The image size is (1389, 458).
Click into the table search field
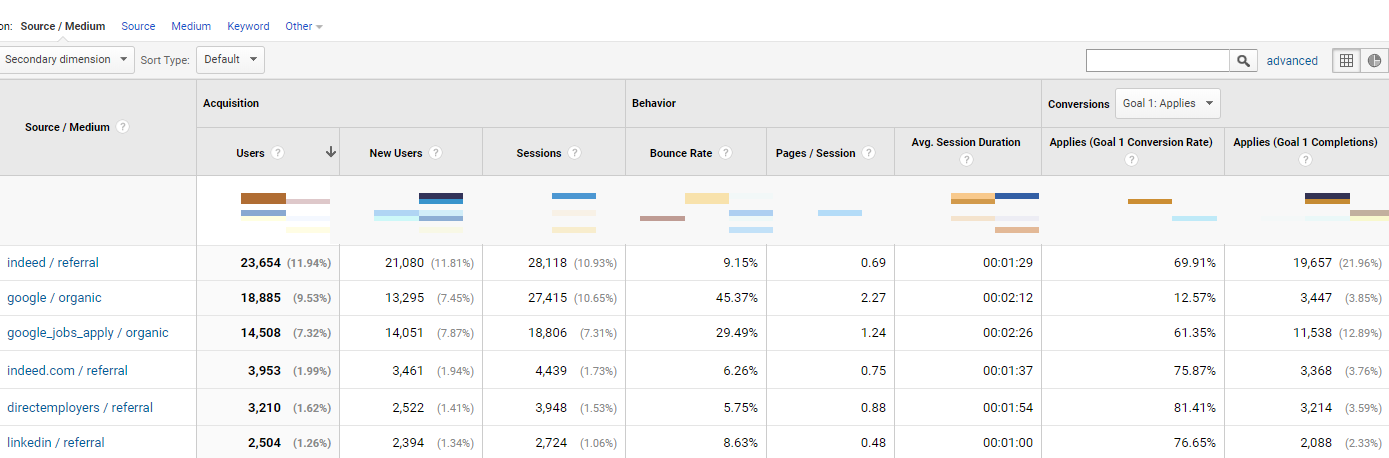point(1158,60)
